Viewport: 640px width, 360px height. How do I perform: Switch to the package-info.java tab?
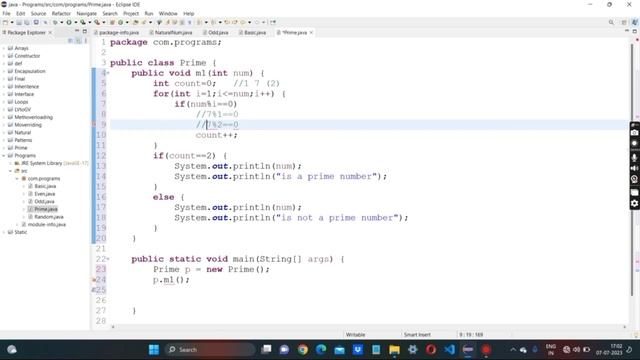point(116,32)
